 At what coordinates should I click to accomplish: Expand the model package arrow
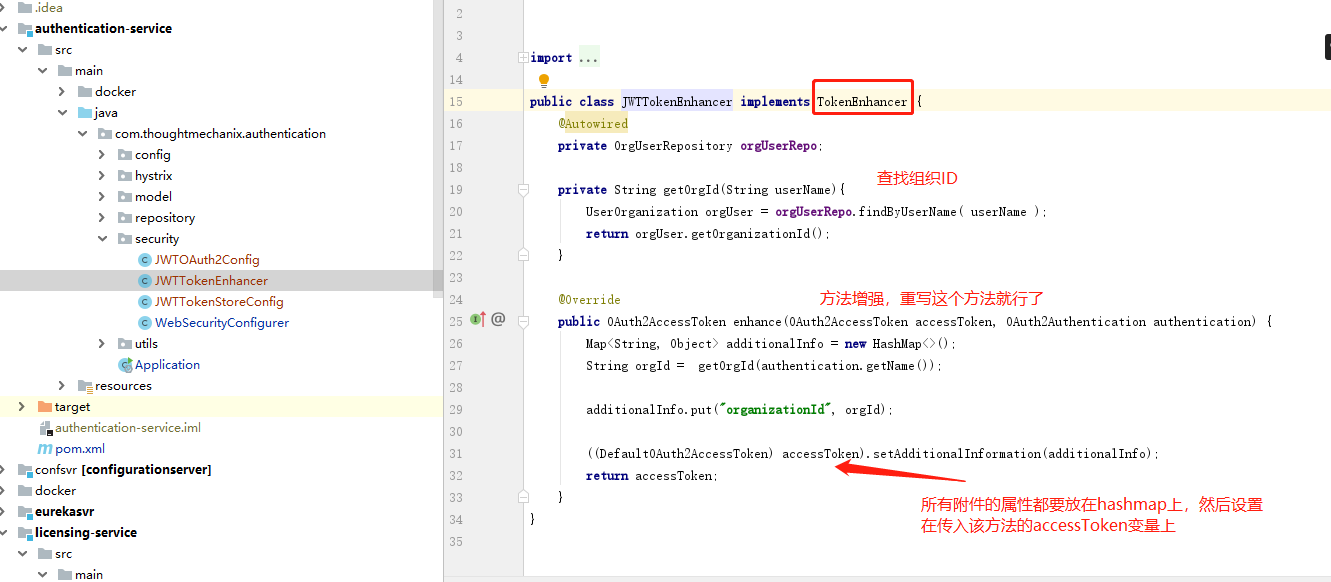(x=102, y=197)
